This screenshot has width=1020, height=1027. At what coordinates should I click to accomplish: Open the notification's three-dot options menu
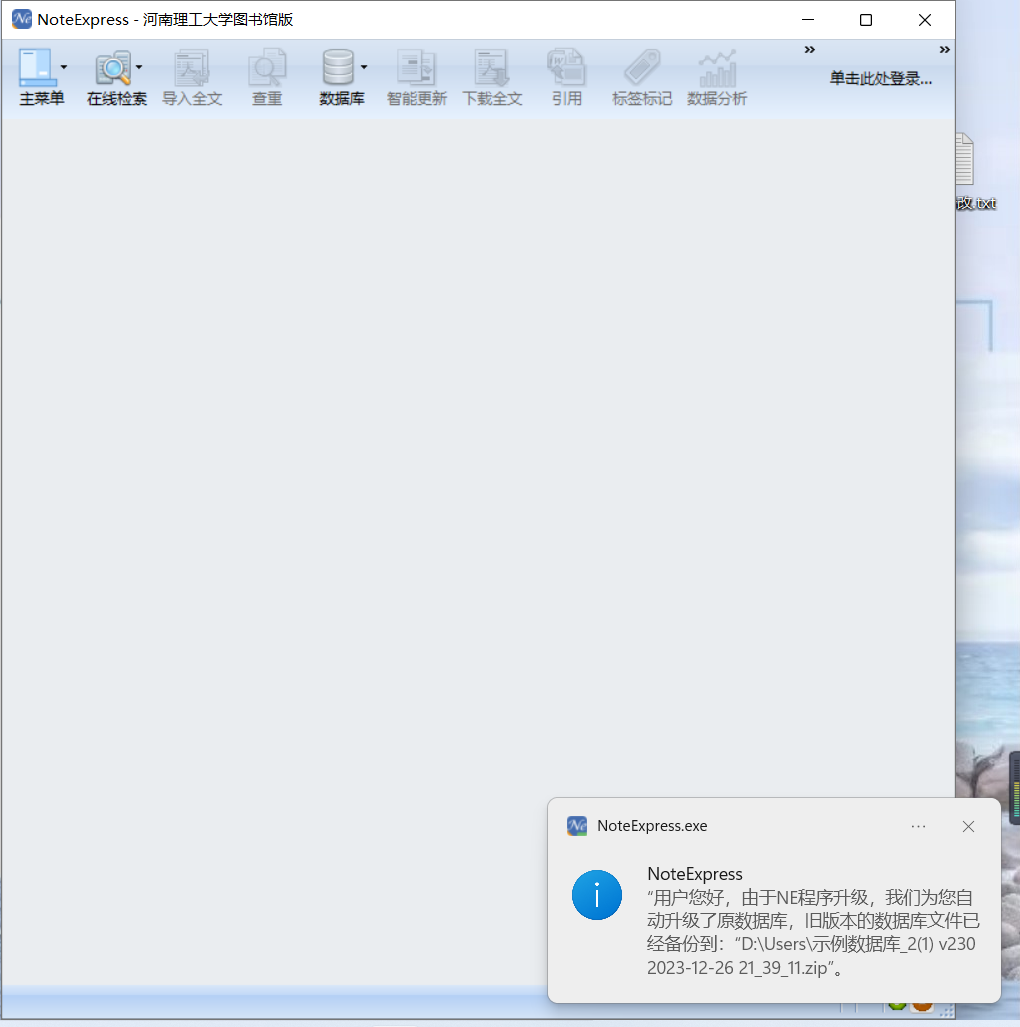(918, 826)
